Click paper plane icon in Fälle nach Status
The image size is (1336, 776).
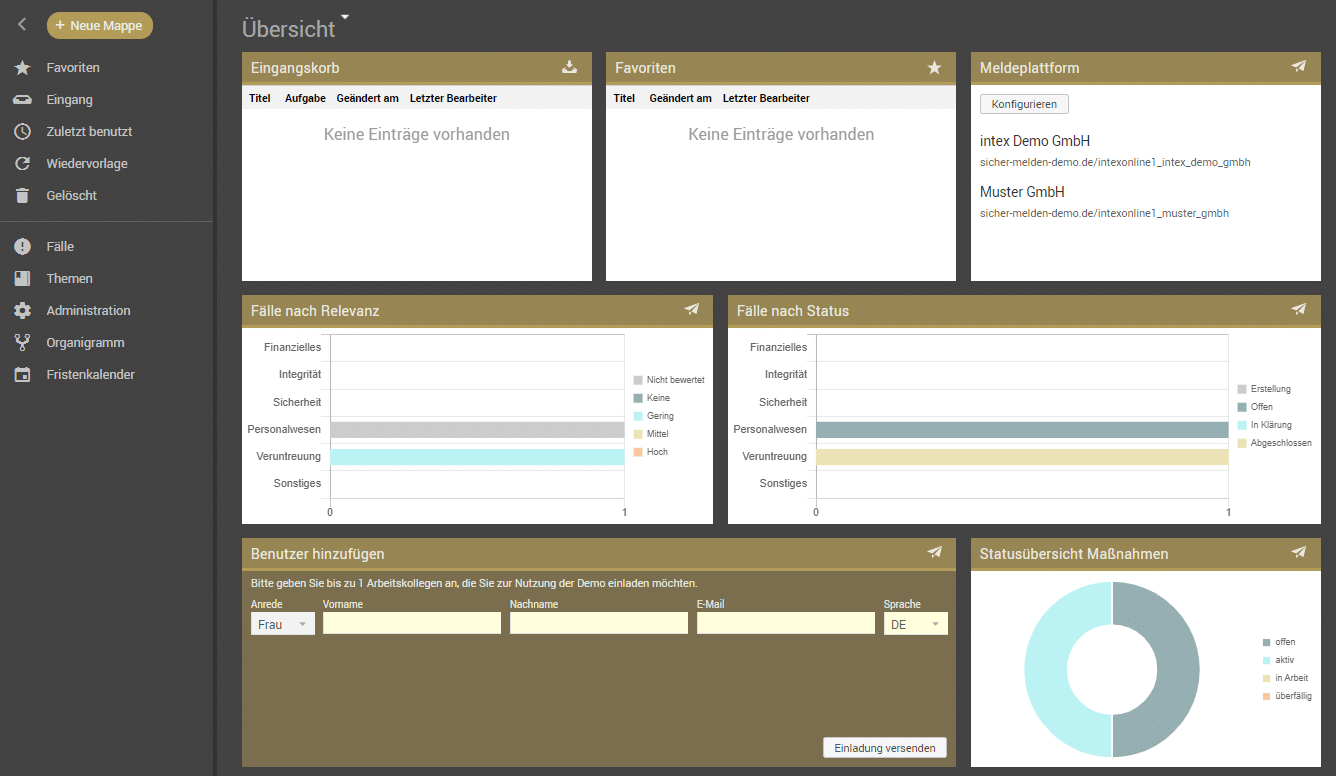(x=1298, y=310)
